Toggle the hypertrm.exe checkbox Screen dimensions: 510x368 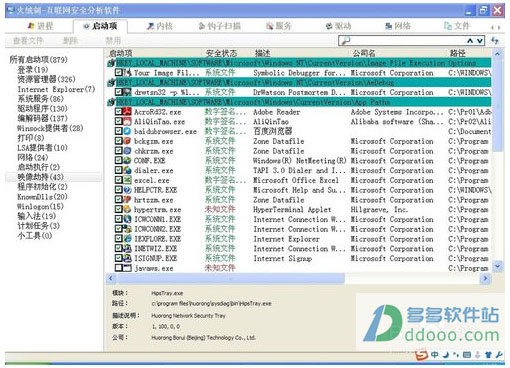click(118, 209)
